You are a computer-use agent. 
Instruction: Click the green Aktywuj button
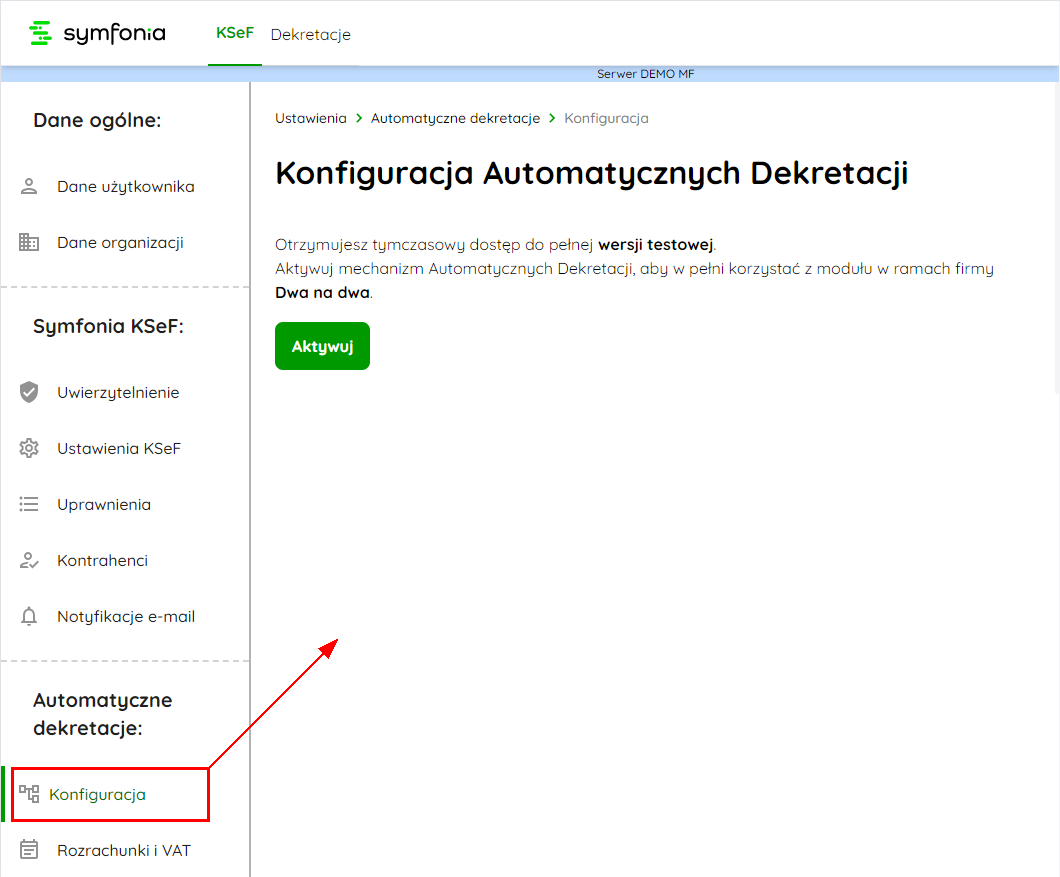[322, 346]
